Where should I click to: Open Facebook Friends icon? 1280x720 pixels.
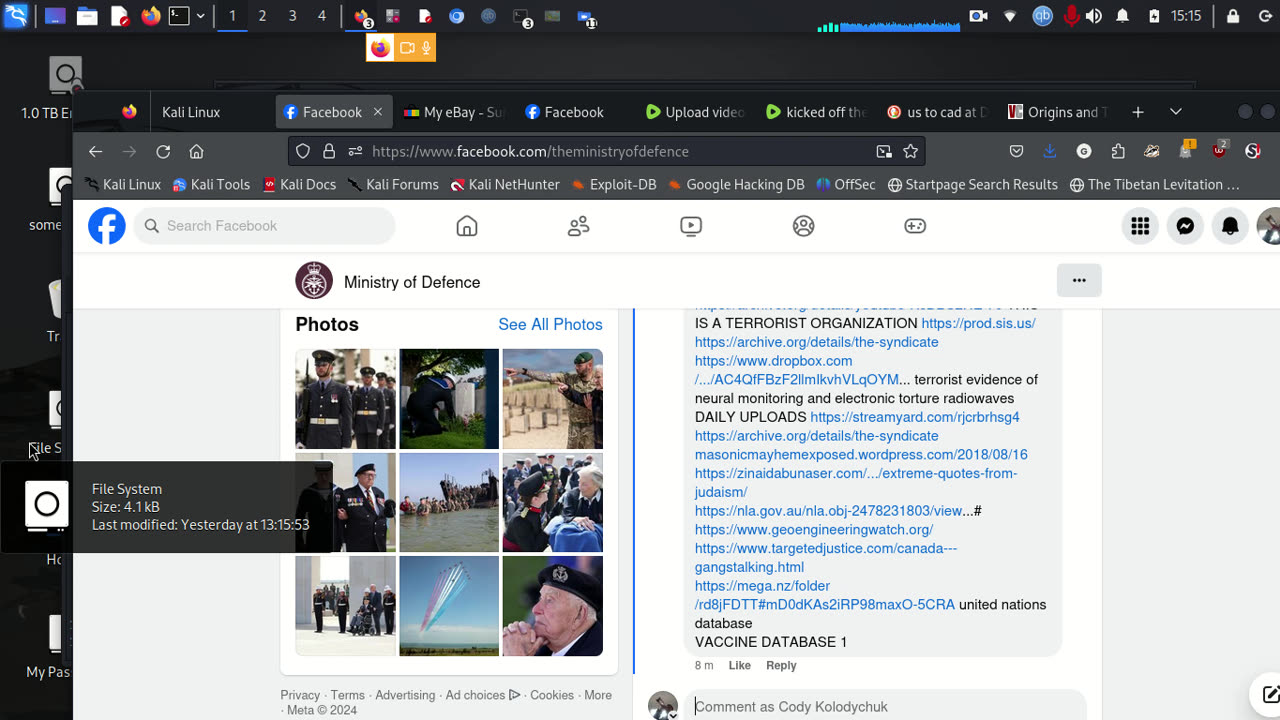point(579,226)
